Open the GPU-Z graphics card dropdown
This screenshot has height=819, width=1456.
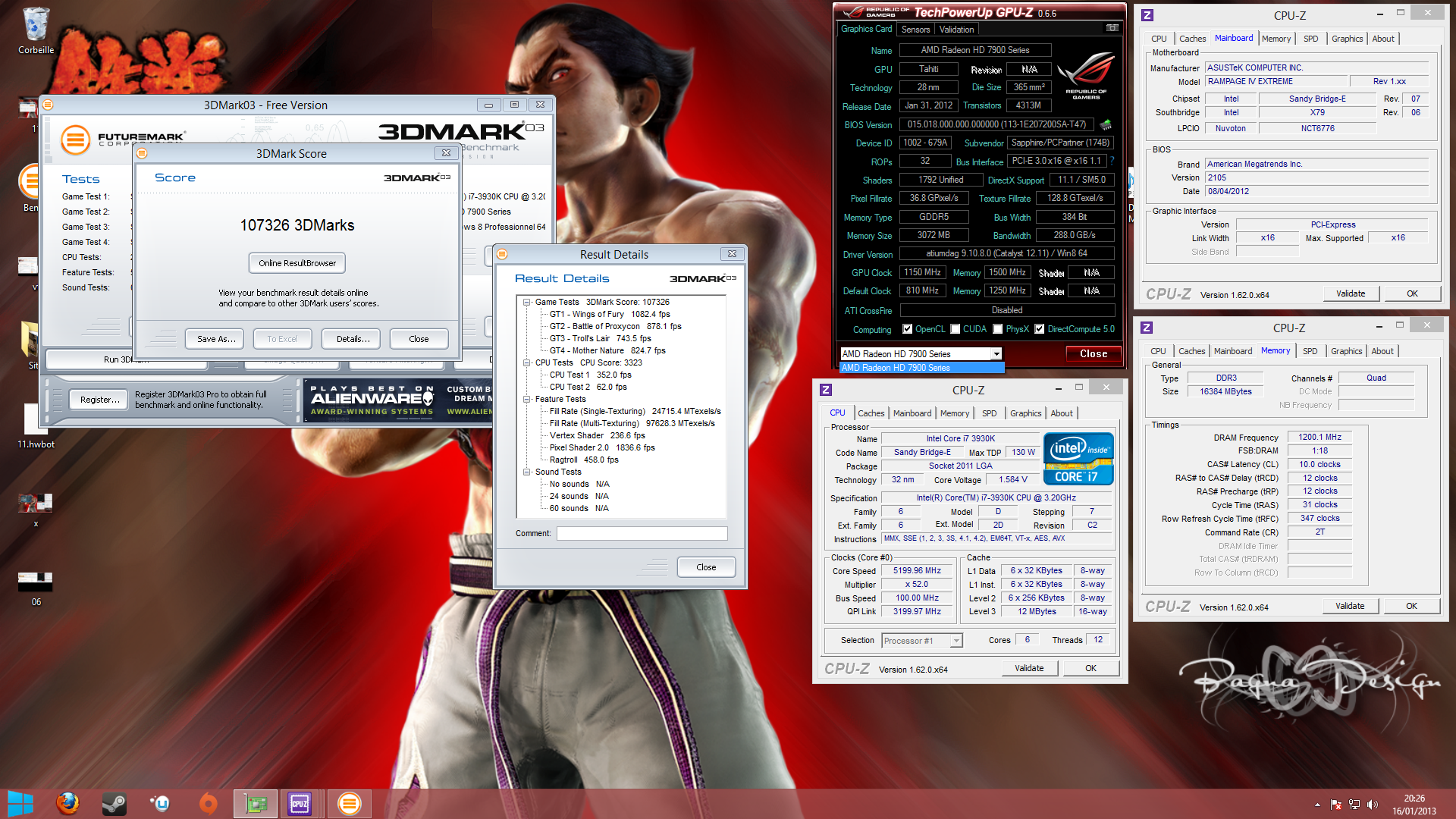996,354
